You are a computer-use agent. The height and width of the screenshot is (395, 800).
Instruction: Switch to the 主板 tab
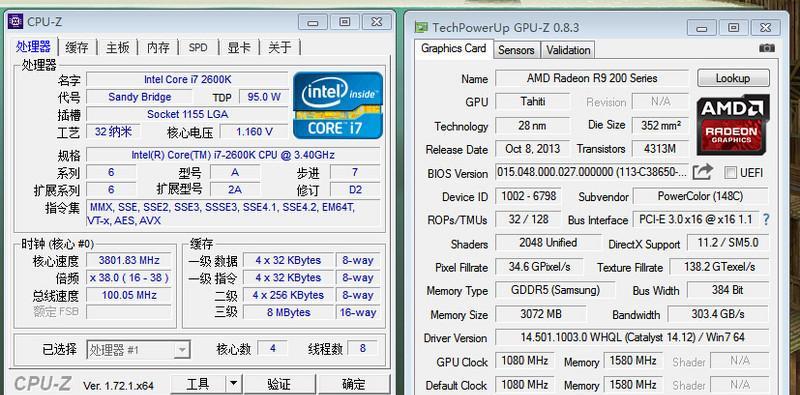[x=117, y=48]
